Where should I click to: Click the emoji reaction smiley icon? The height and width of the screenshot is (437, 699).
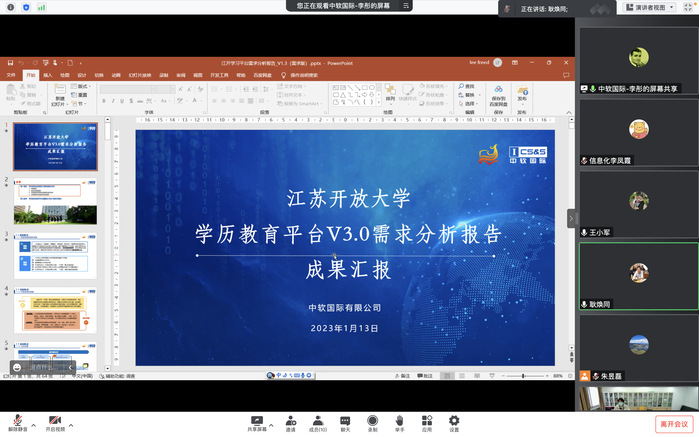point(17,367)
